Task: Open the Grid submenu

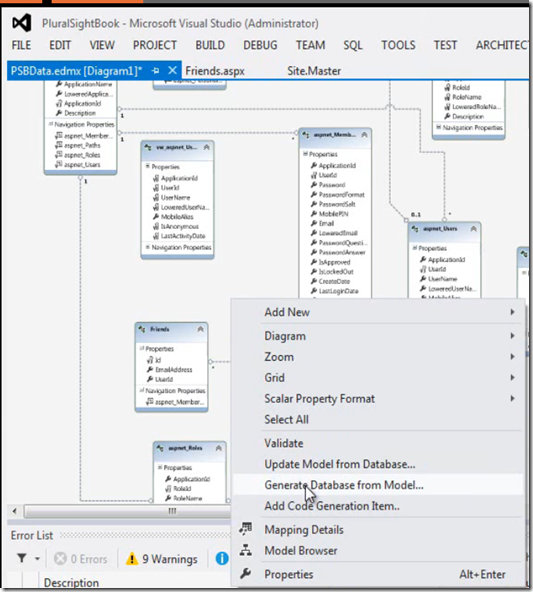Action: [378, 378]
